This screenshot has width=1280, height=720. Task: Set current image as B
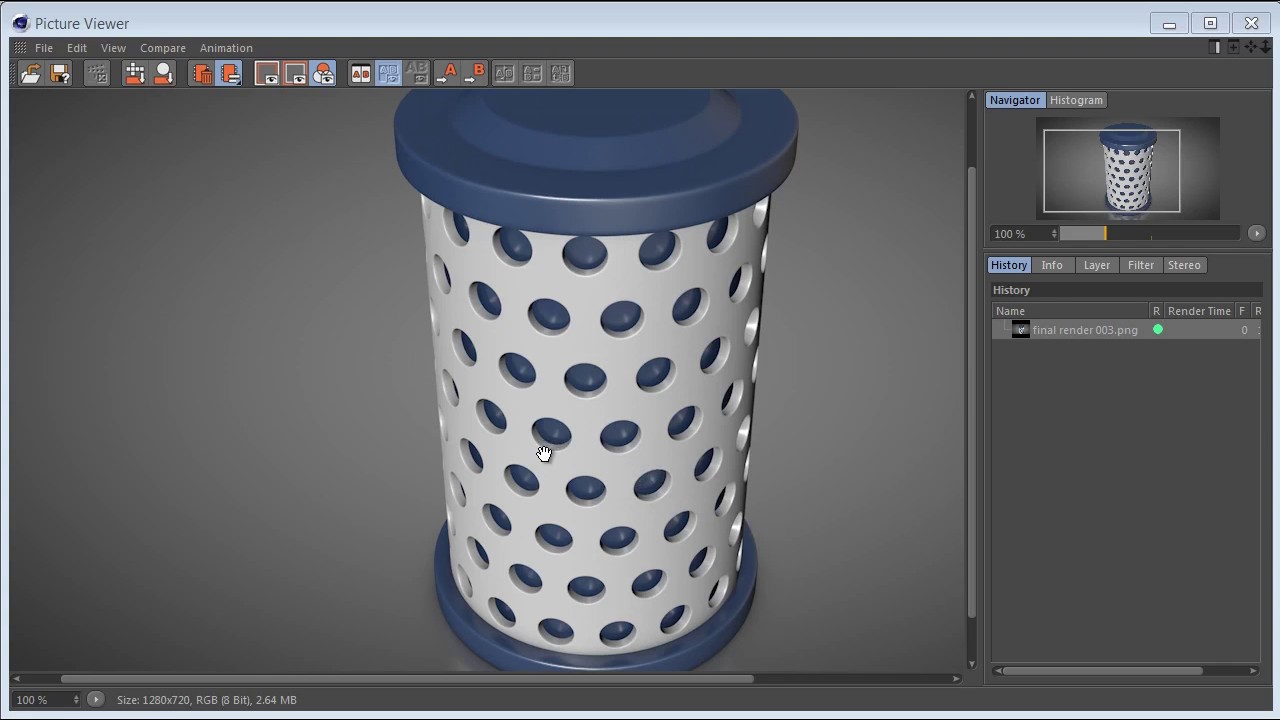(x=475, y=73)
